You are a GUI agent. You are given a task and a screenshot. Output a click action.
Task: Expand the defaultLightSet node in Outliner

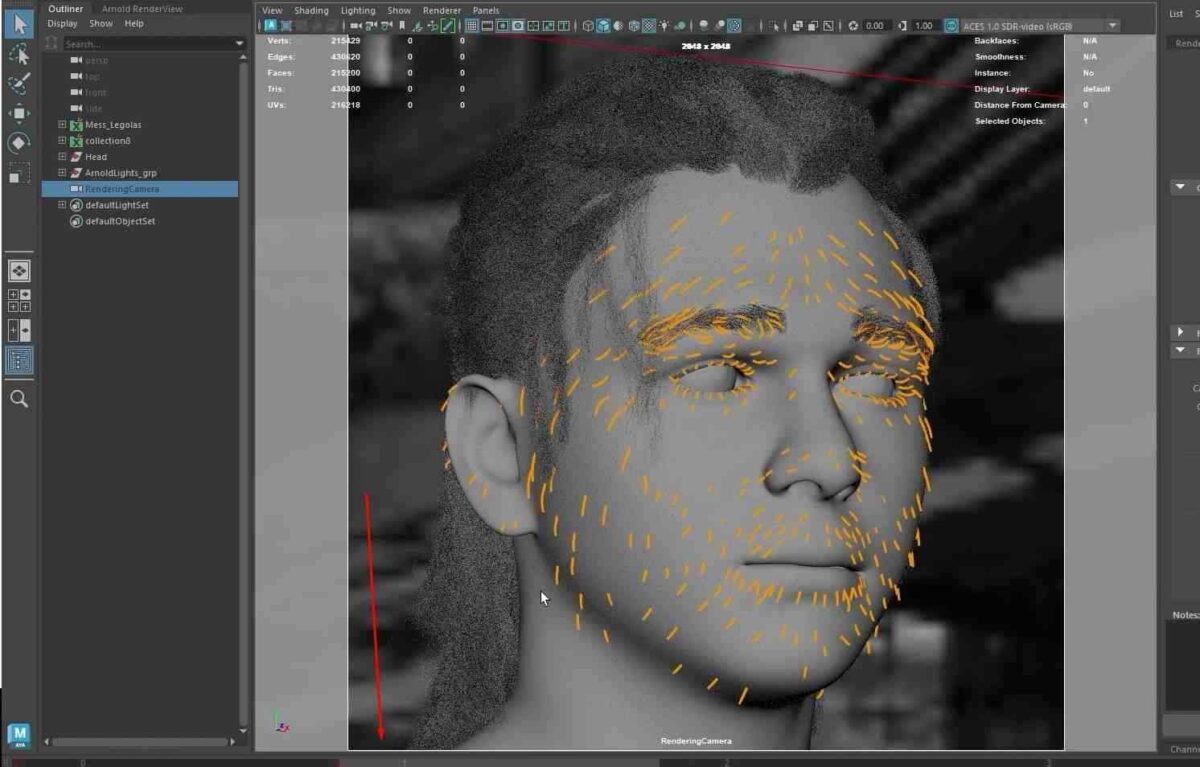[x=63, y=205]
